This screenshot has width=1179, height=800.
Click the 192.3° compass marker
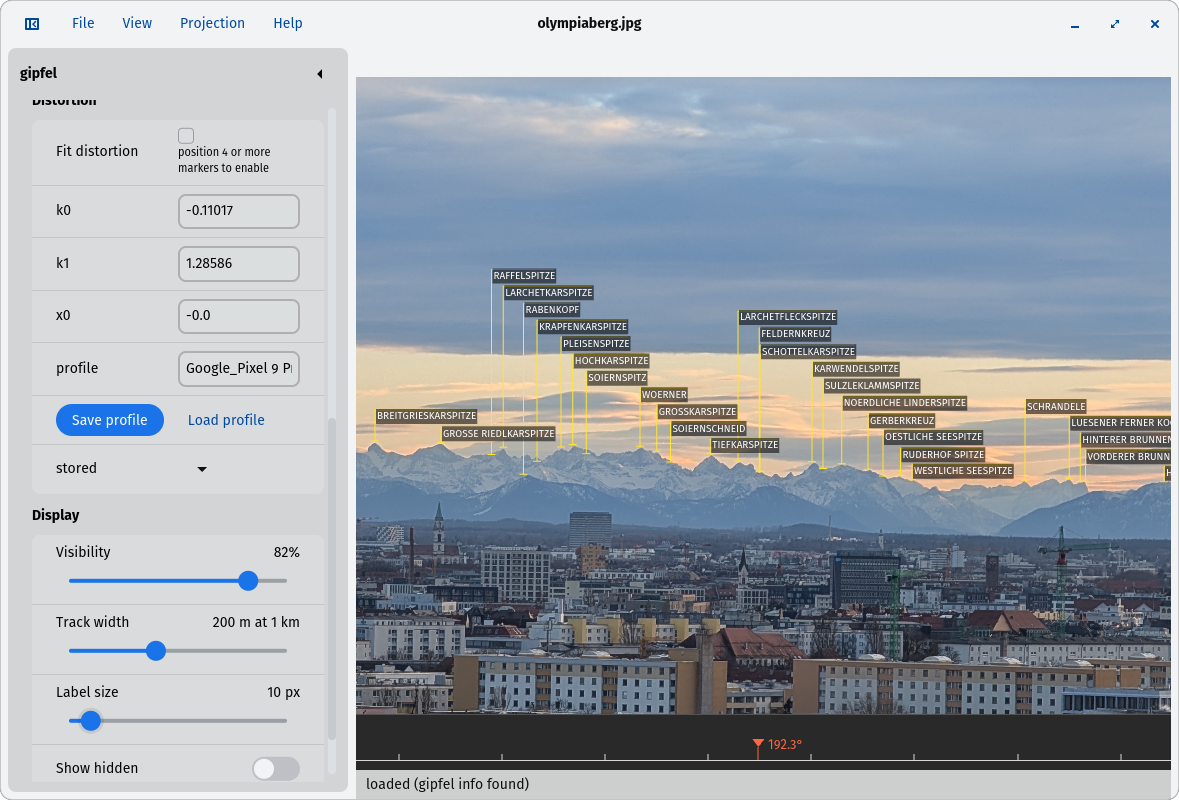coord(758,744)
